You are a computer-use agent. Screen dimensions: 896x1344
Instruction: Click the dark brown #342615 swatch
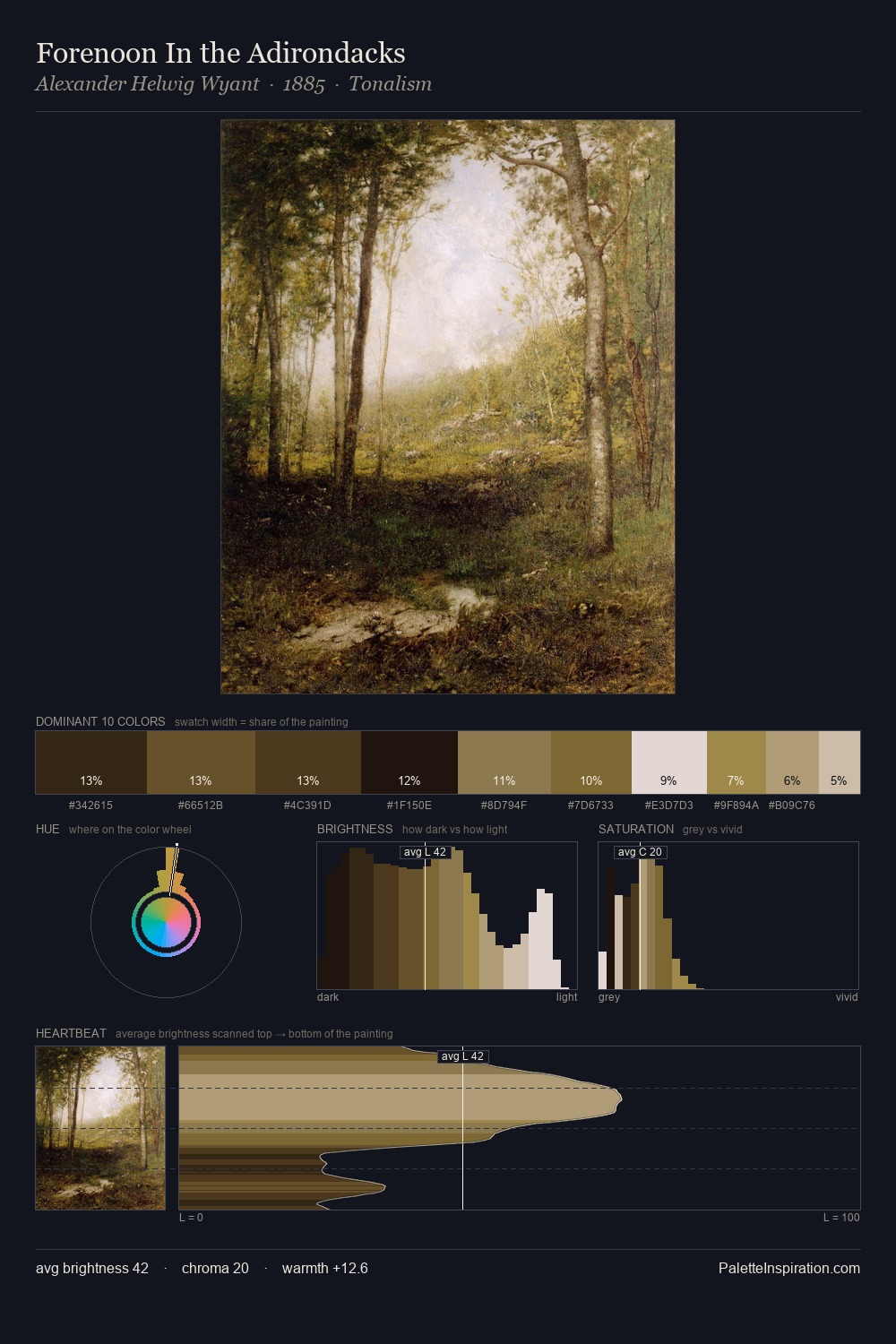pos(91,762)
